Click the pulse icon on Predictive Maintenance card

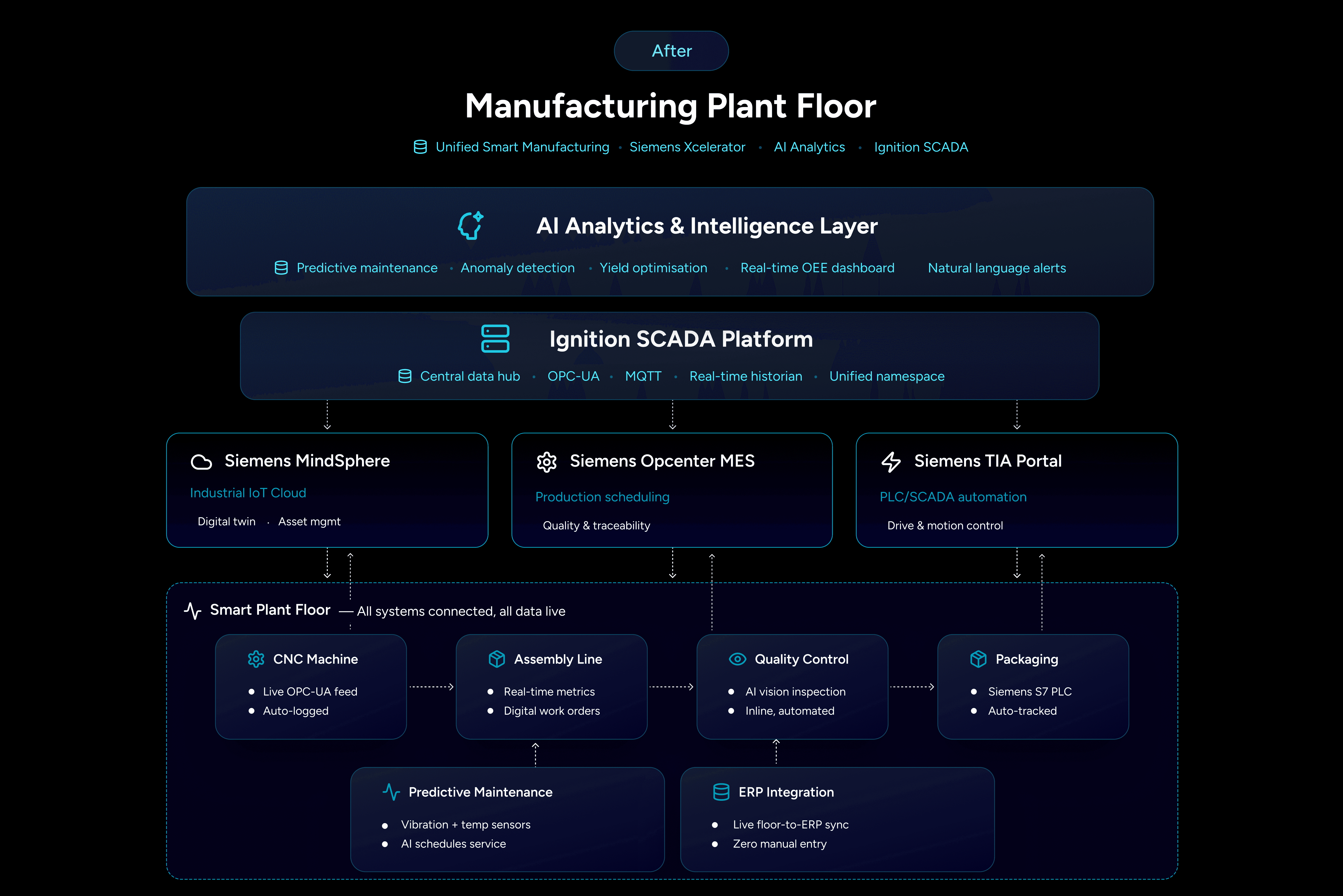pyautogui.click(x=391, y=792)
